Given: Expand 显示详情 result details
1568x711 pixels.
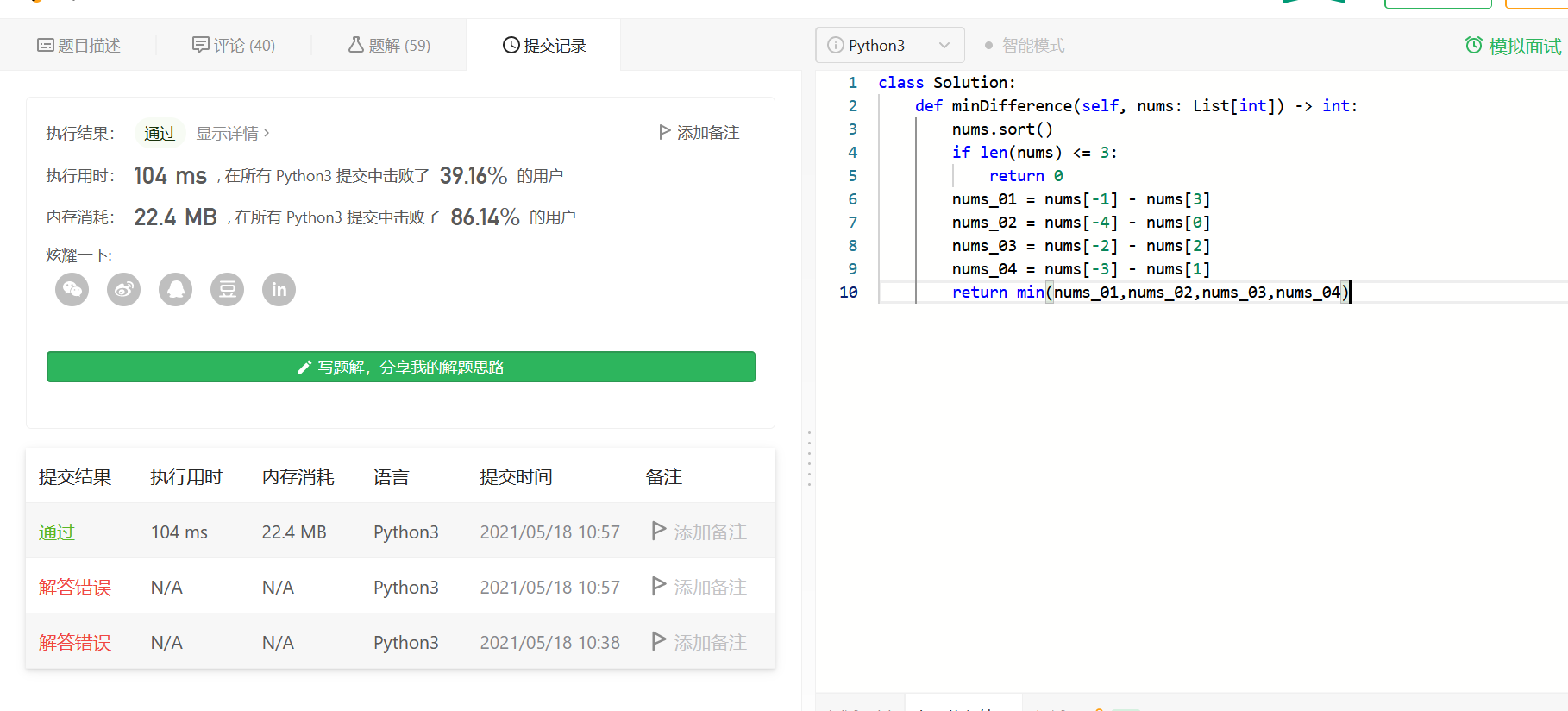Looking at the screenshot, I should (233, 133).
